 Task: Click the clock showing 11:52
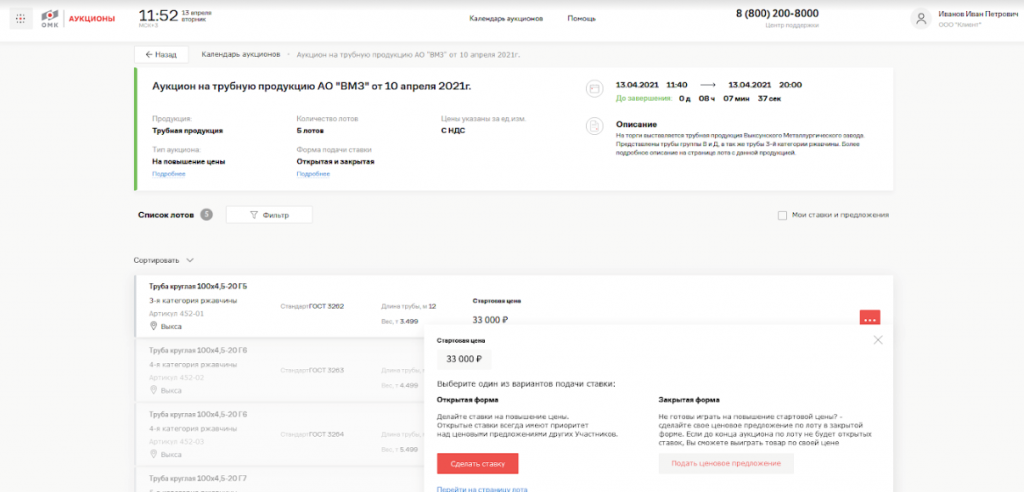pyautogui.click(x=159, y=16)
